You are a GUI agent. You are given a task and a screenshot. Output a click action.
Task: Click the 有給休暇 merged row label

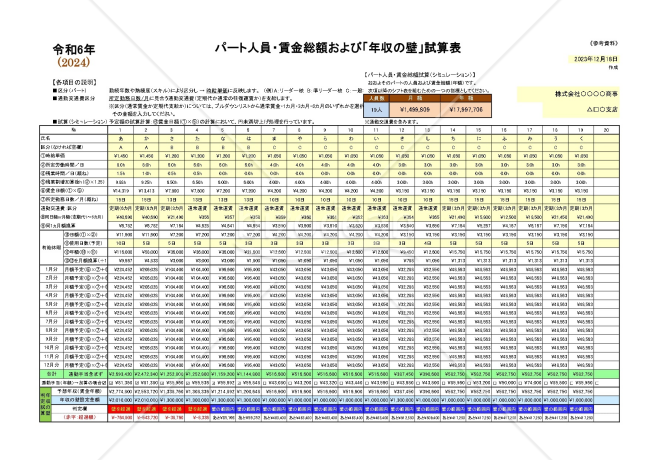(x=51, y=247)
